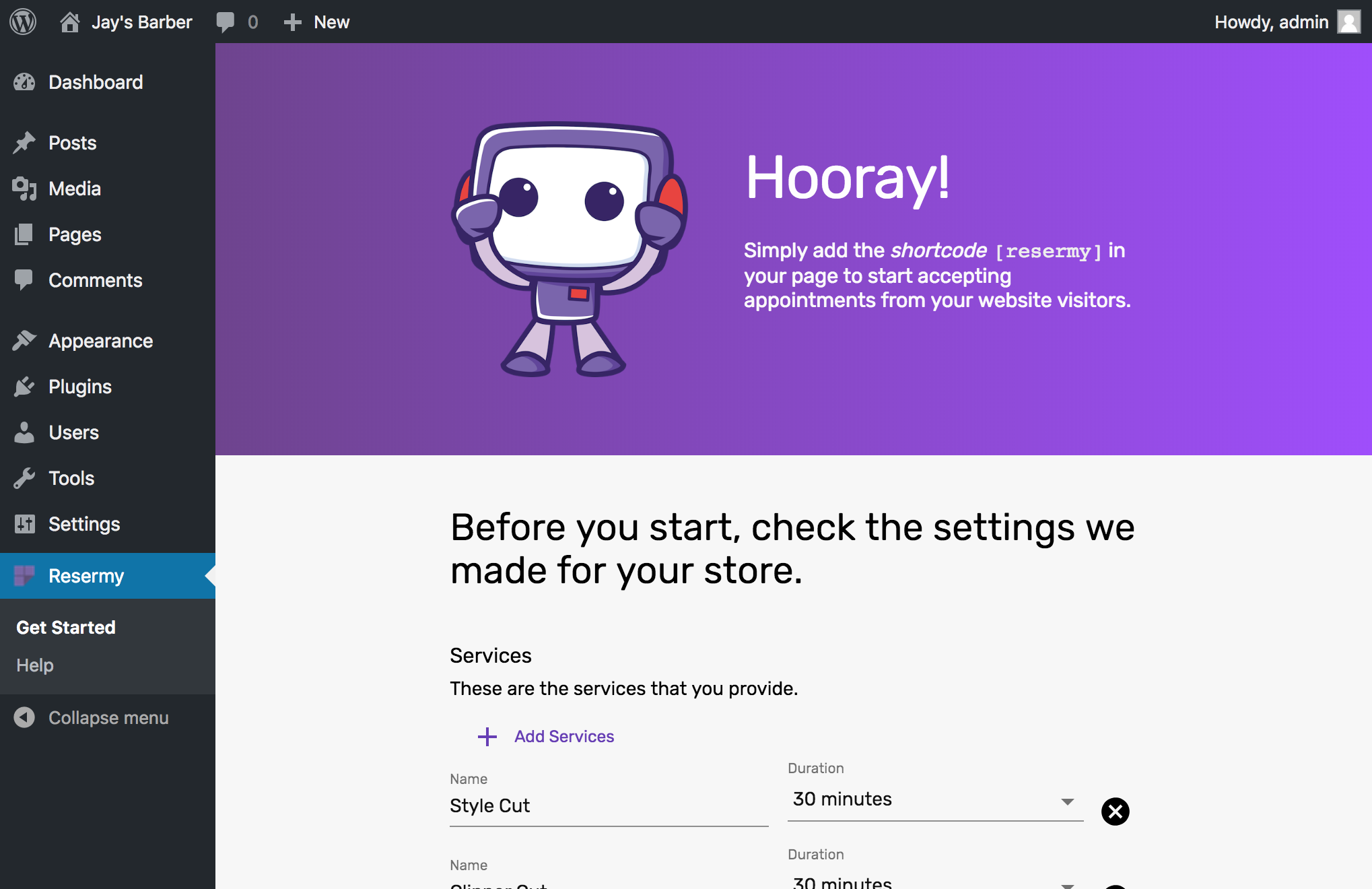Viewport: 1372px width, 889px height.
Task: Remove the Style Cut service
Action: (1116, 812)
